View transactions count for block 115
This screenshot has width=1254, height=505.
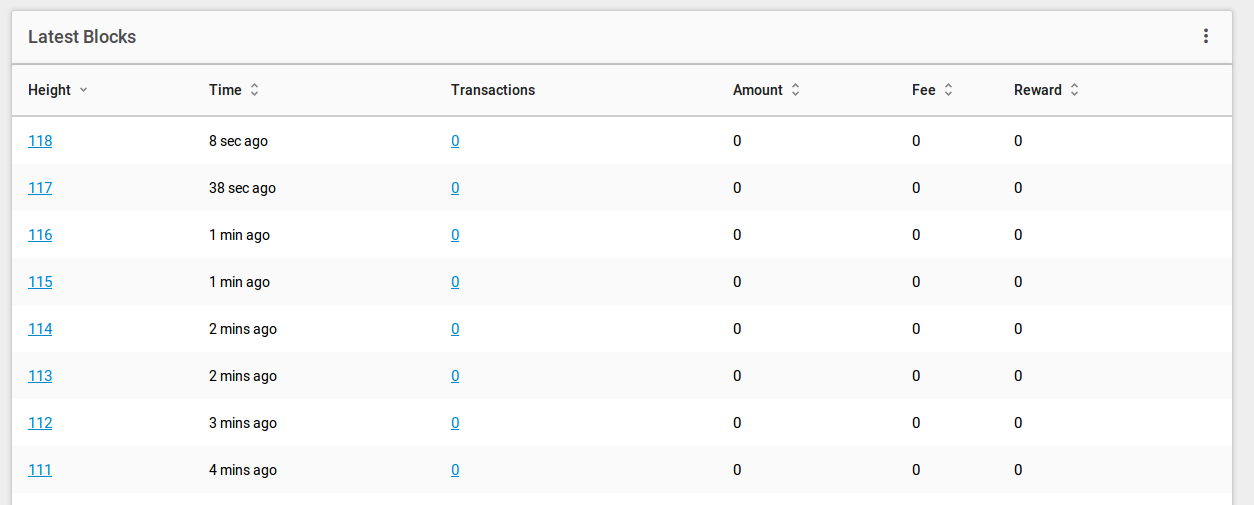[x=455, y=282]
